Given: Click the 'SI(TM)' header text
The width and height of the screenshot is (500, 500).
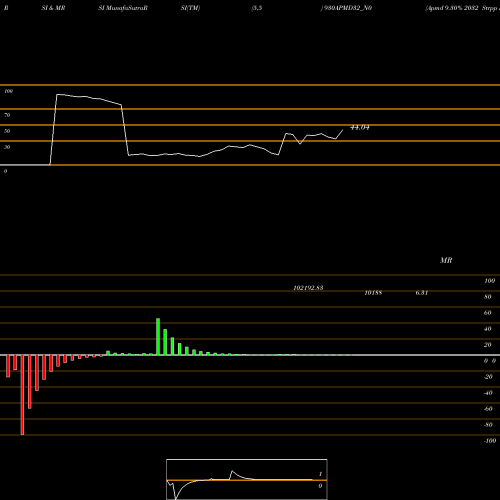Looking at the screenshot, I should tap(190, 8).
